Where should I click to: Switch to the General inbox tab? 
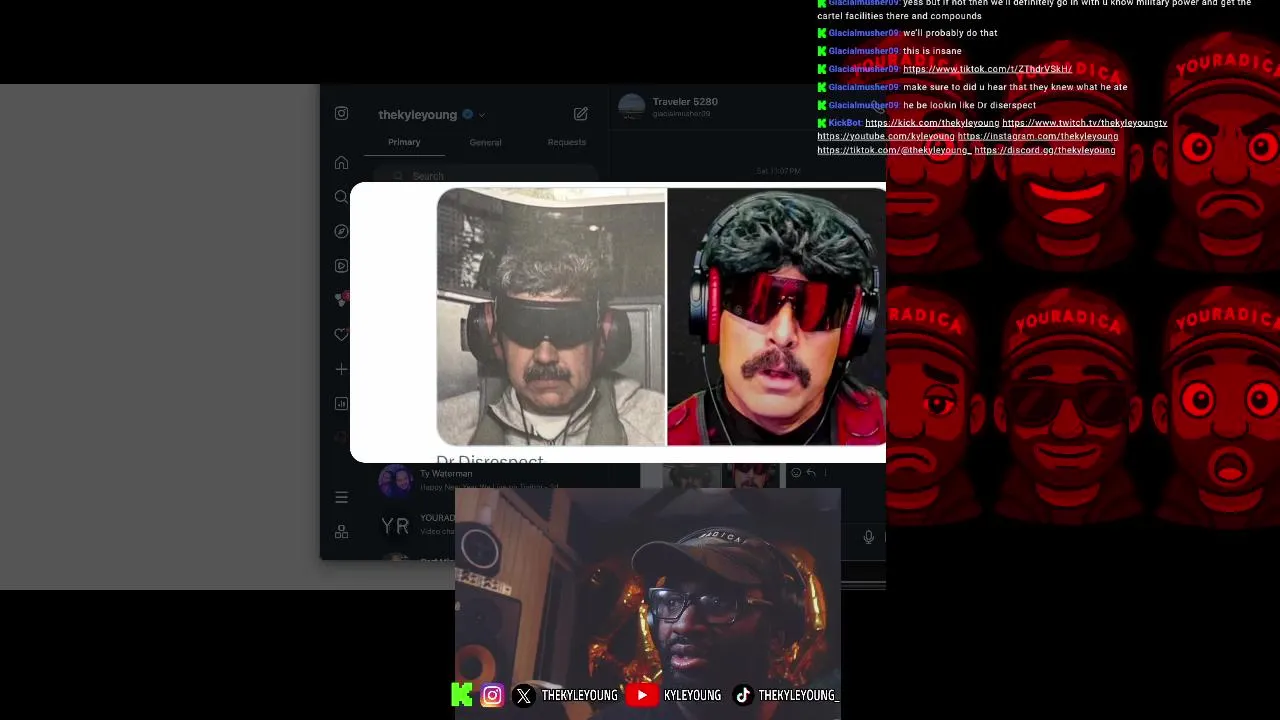pyautogui.click(x=485, y=142)
